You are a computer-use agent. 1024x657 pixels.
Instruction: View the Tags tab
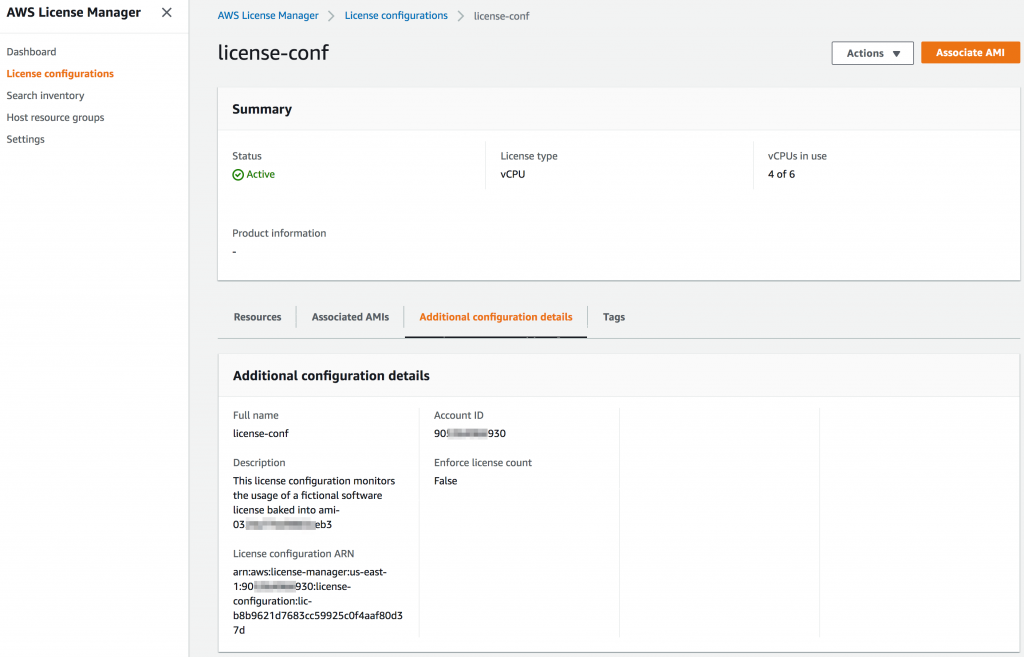pos(613,317)
